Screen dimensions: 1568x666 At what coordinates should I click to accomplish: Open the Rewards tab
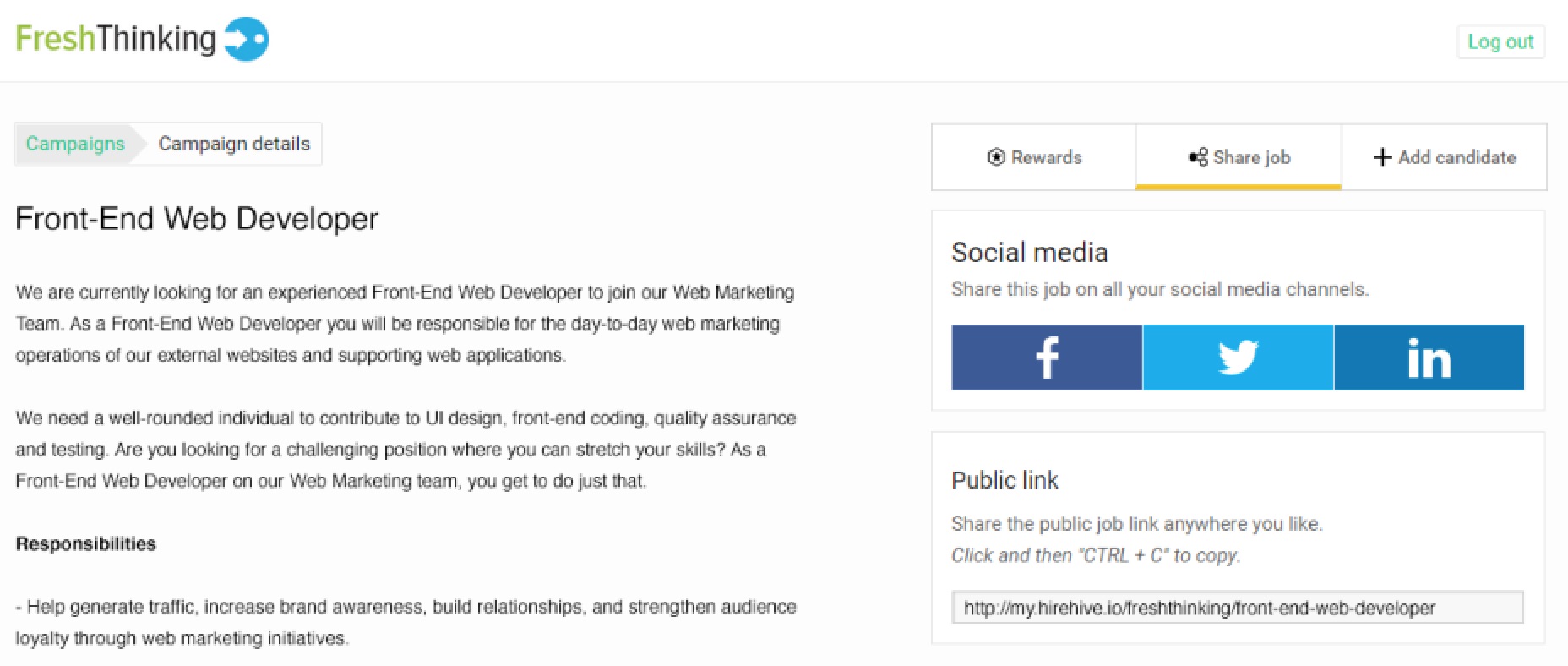1035,157
